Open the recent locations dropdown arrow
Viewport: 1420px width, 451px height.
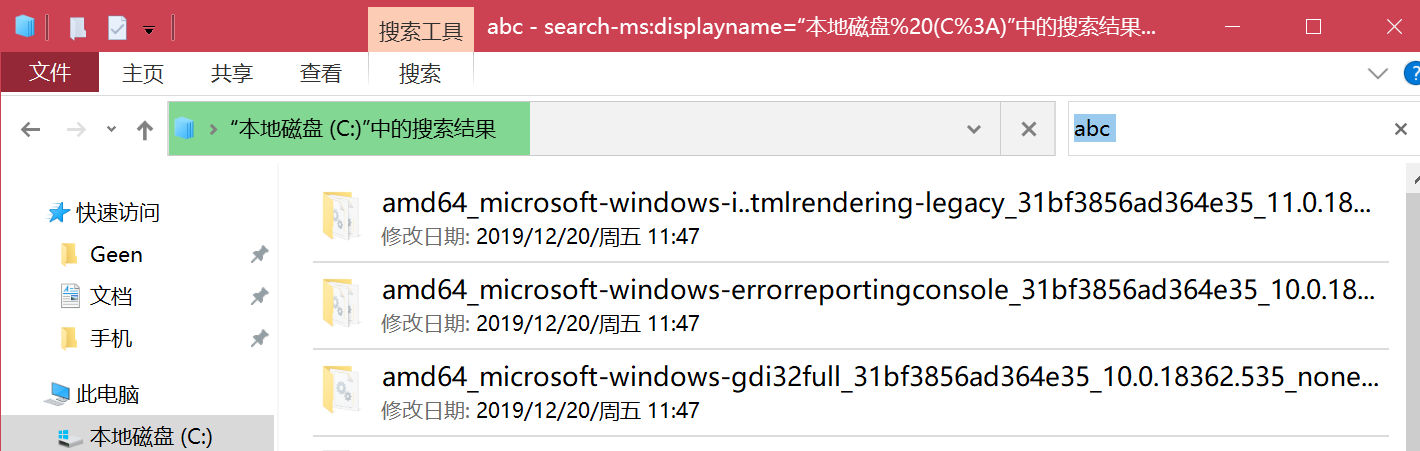[x=111, y=129]
